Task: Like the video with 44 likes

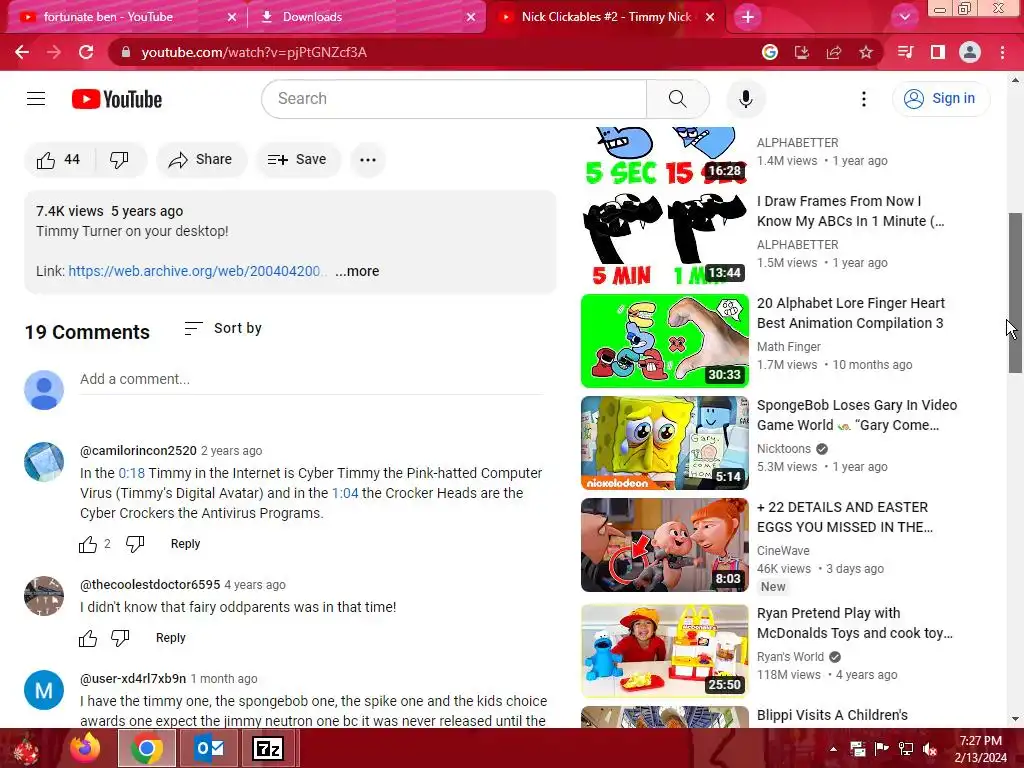Action: (x=59, y=159)
